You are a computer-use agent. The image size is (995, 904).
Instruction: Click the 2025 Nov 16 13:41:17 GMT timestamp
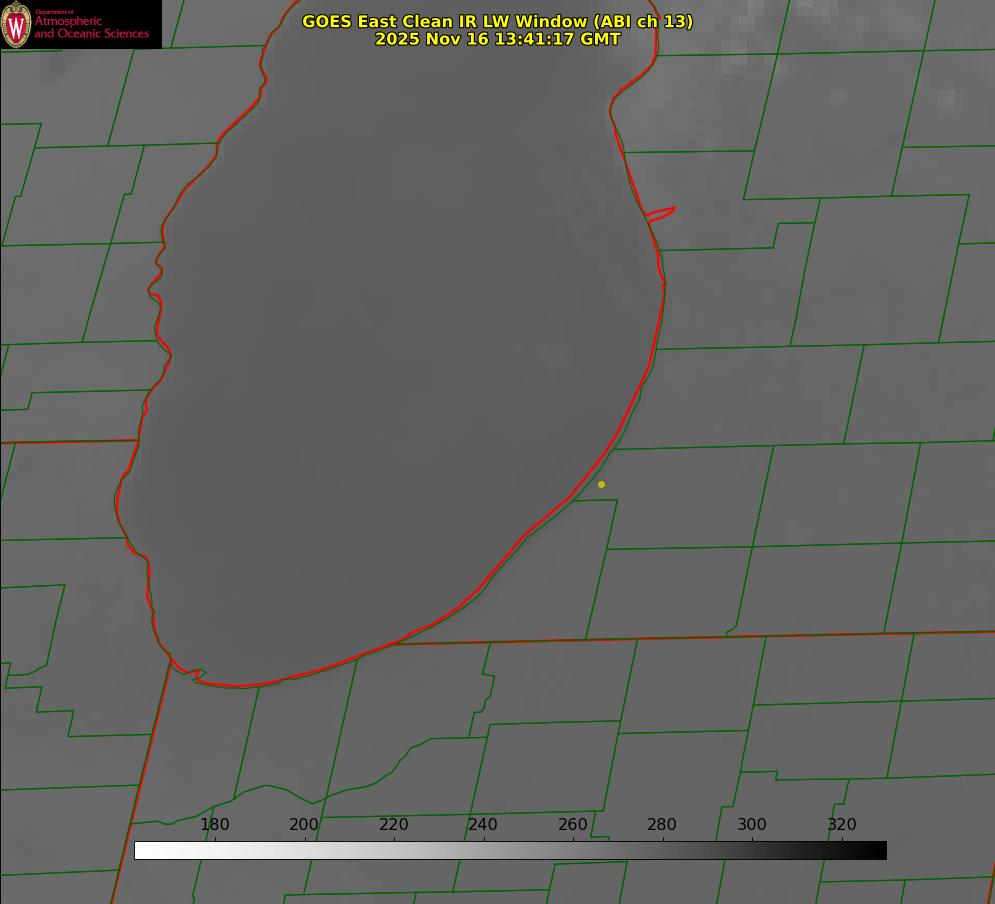(498, 39)
